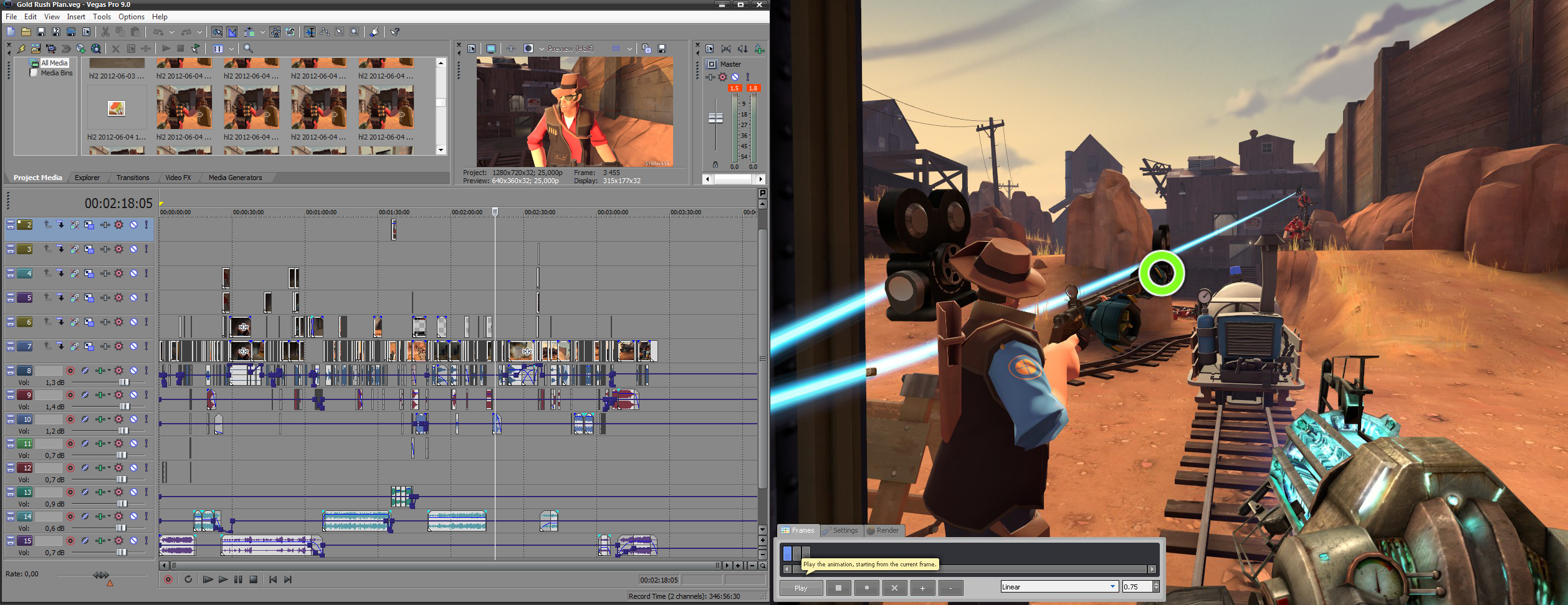Click Insert Assignable FX icon in mixer
Screen dimensions: 1568x605
pyautogui.click(x=760, y=49)
